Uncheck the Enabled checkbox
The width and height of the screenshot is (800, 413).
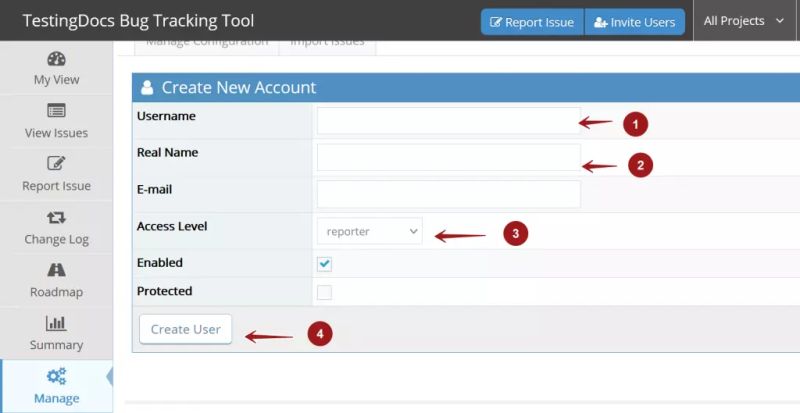[324, 264]
